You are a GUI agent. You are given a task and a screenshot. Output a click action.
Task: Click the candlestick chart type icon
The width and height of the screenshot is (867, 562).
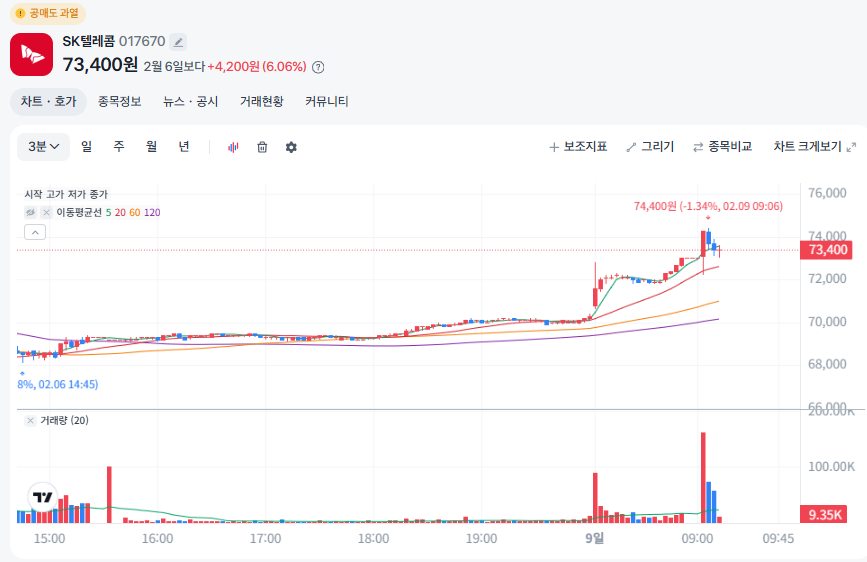(233, 147)
